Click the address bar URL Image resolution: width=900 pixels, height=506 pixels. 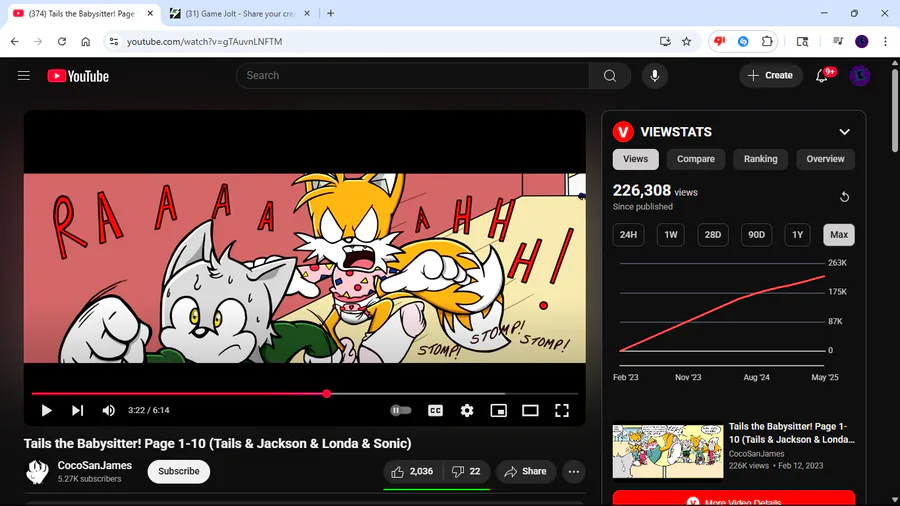point(204,41)
